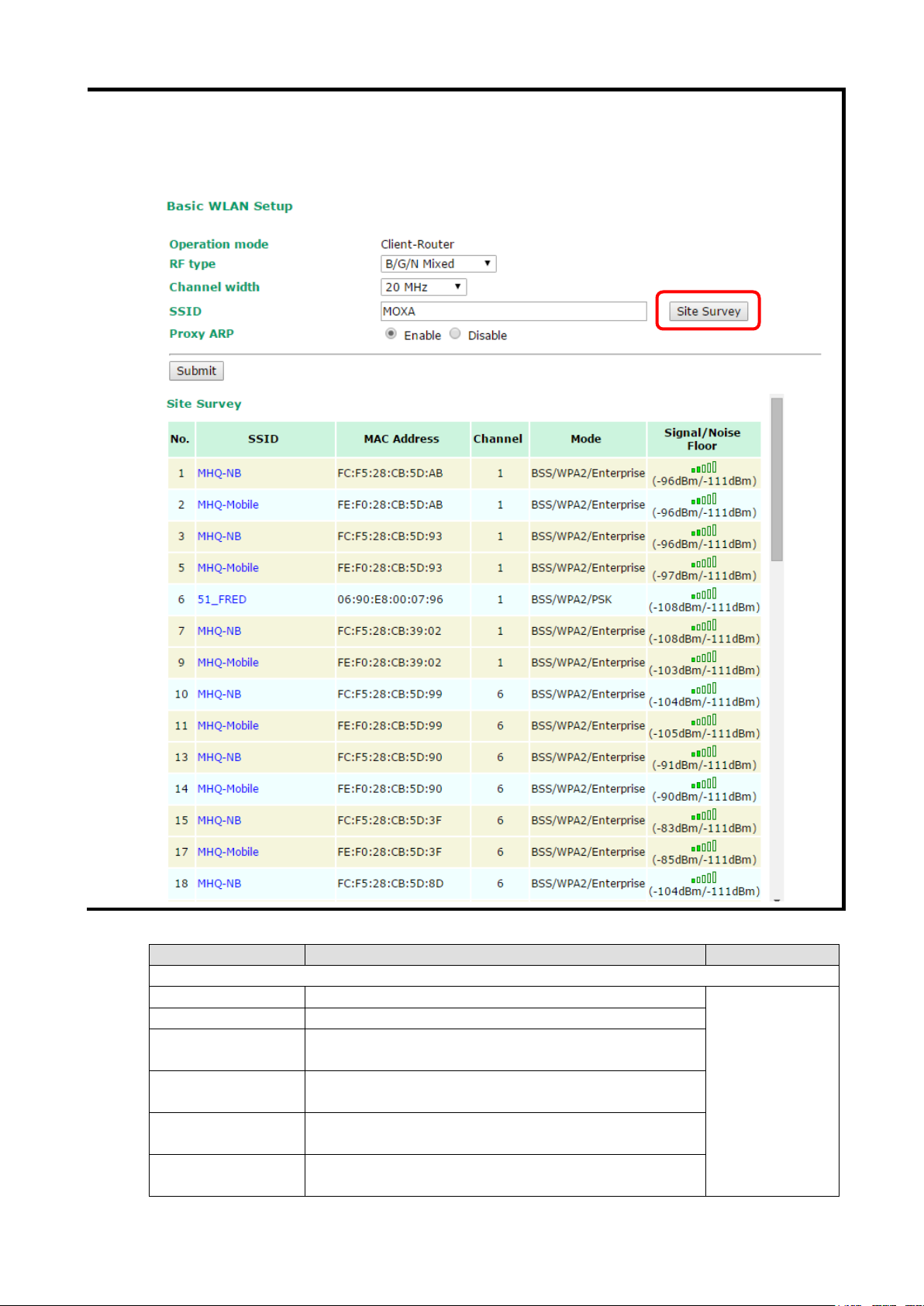Select the Proxy ARP Disable radio button
Viewport: 924px width, 1306px height.
coord(456,334)
